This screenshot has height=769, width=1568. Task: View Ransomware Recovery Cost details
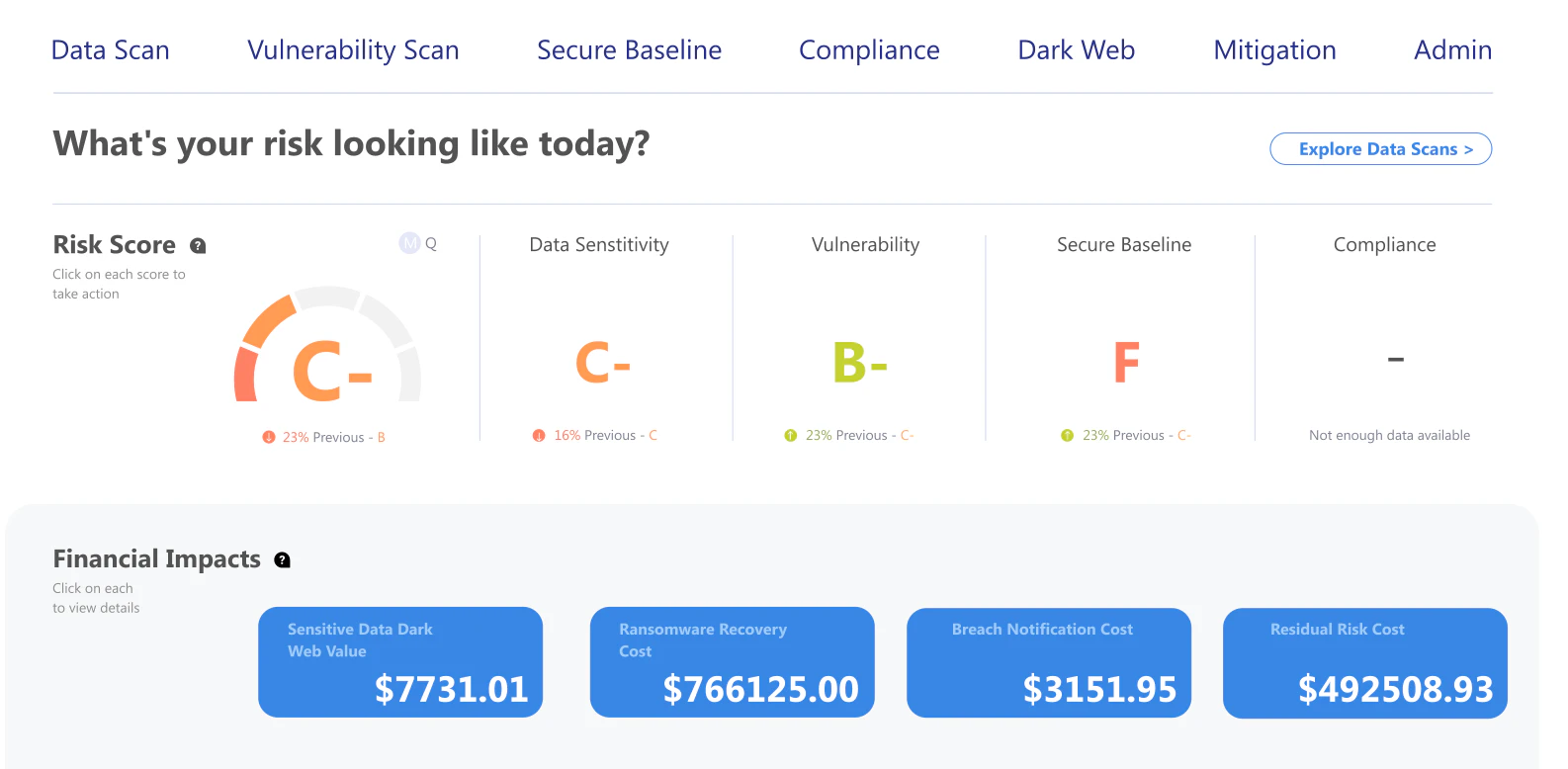pyautogui.click(x=732, y=662)
